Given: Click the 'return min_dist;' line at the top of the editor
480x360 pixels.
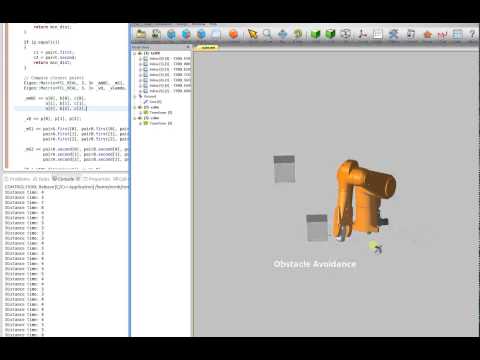Looking at the screenshot, I should pos(52,27).
